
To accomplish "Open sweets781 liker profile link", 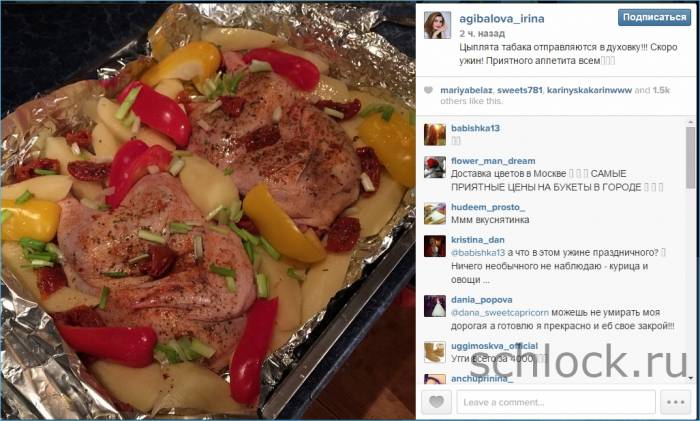I will point(520,90).
